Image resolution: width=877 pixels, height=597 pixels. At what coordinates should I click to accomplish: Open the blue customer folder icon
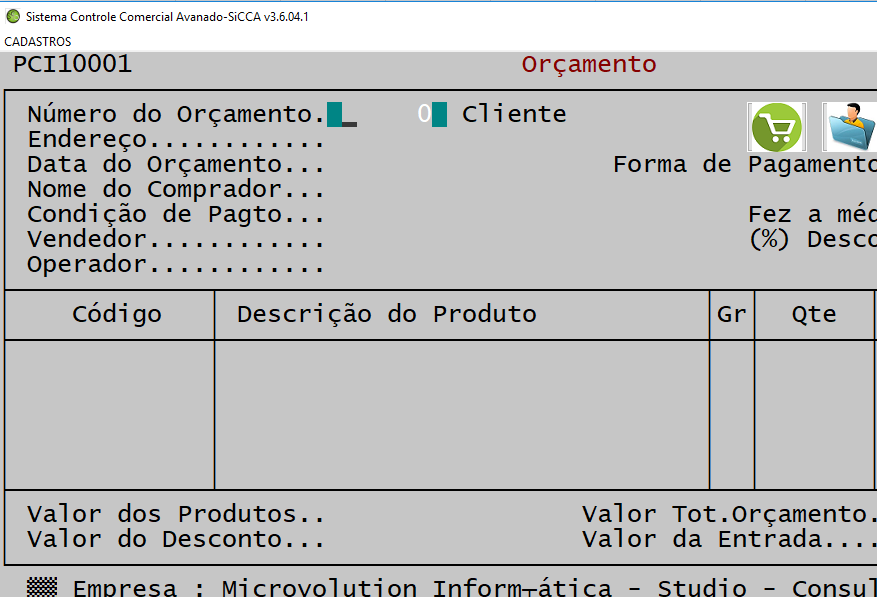[850, 127]
